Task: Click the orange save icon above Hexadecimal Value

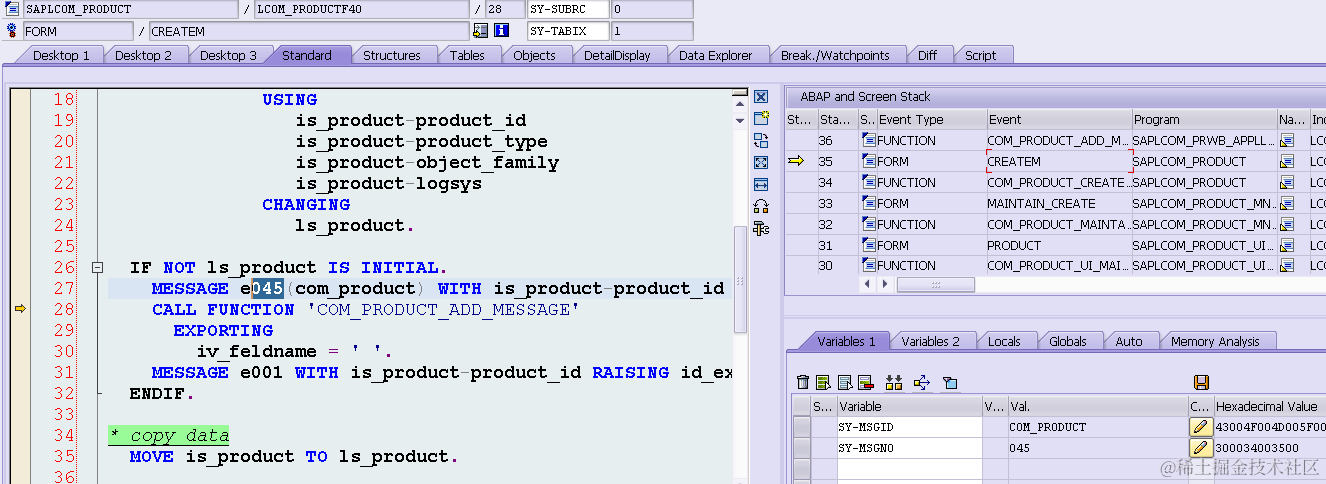Action: (x=1201, y=382)
